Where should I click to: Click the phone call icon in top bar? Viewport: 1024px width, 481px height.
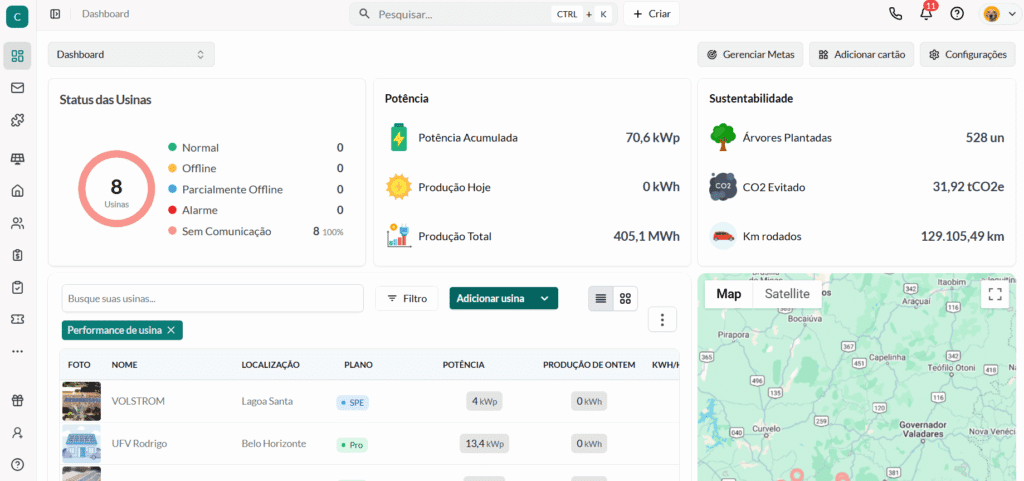[x=895, y=14]
